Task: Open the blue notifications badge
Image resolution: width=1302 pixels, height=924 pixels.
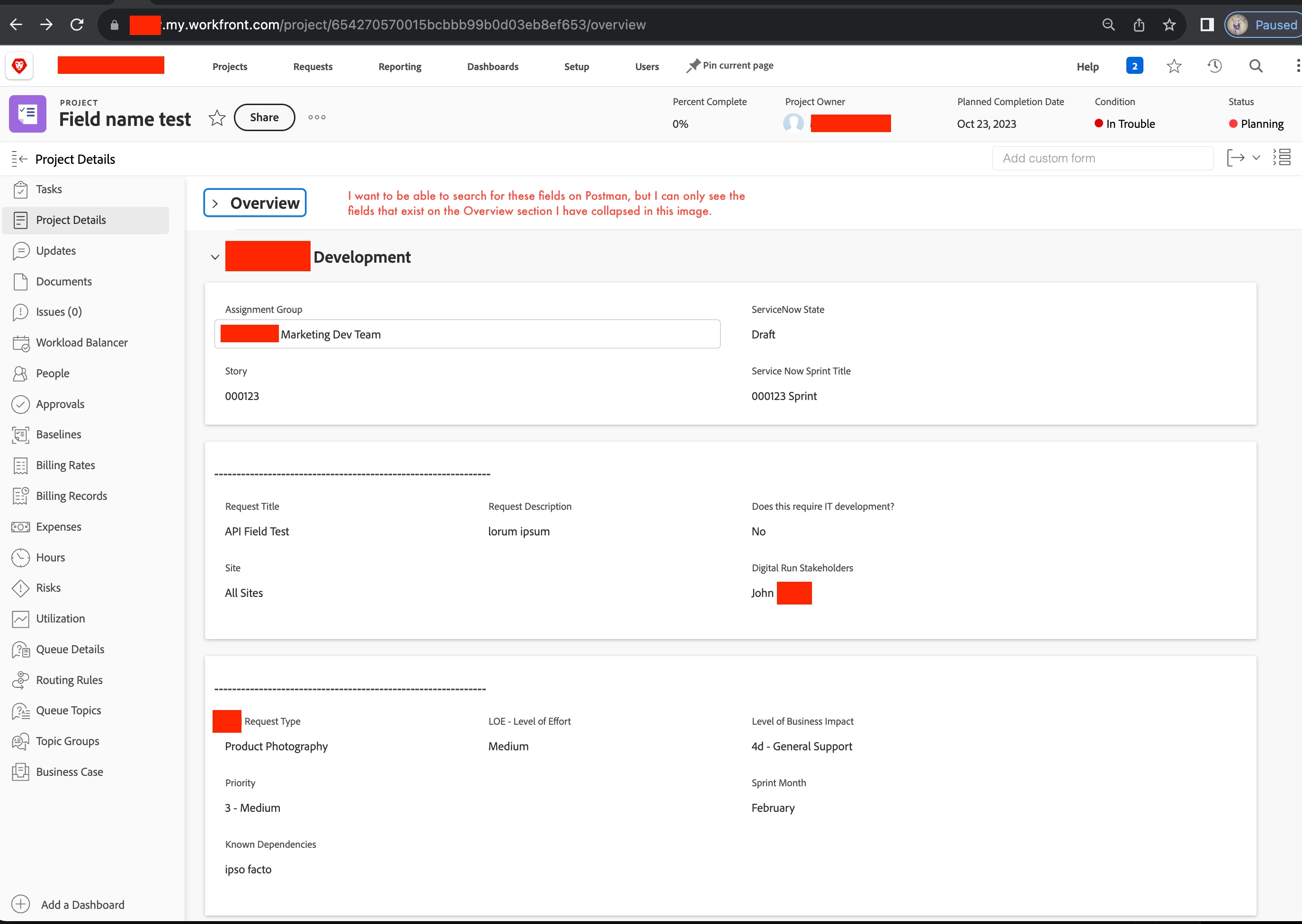Action: tap(1134, 66)
